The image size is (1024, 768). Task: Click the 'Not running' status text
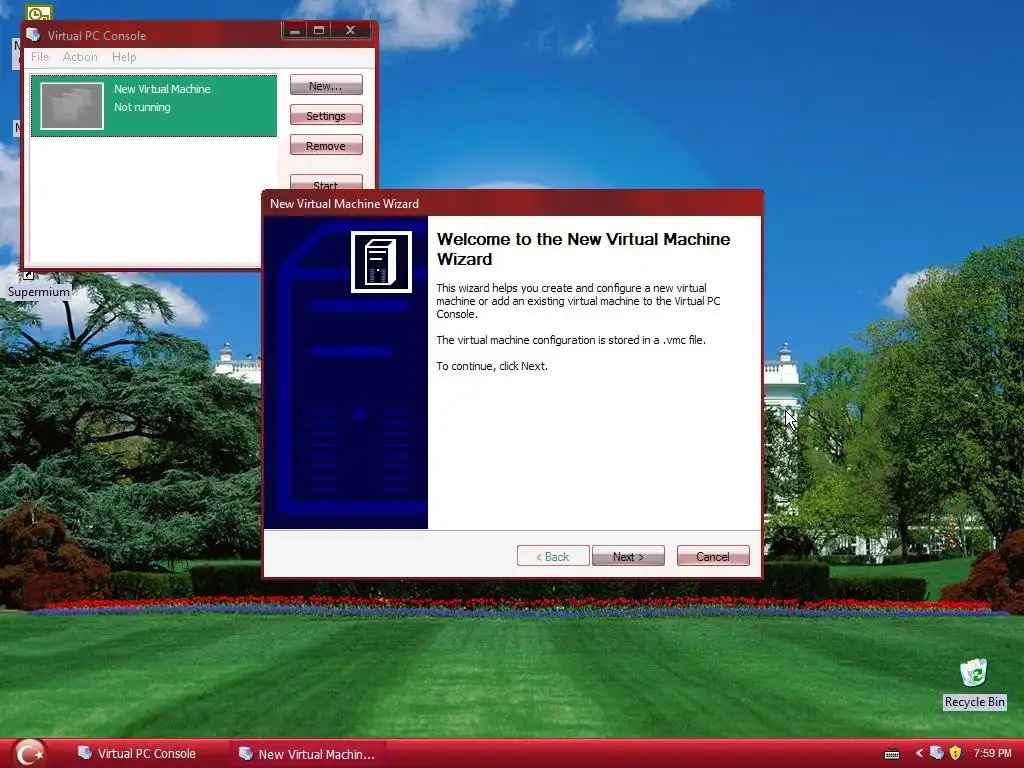142,107
